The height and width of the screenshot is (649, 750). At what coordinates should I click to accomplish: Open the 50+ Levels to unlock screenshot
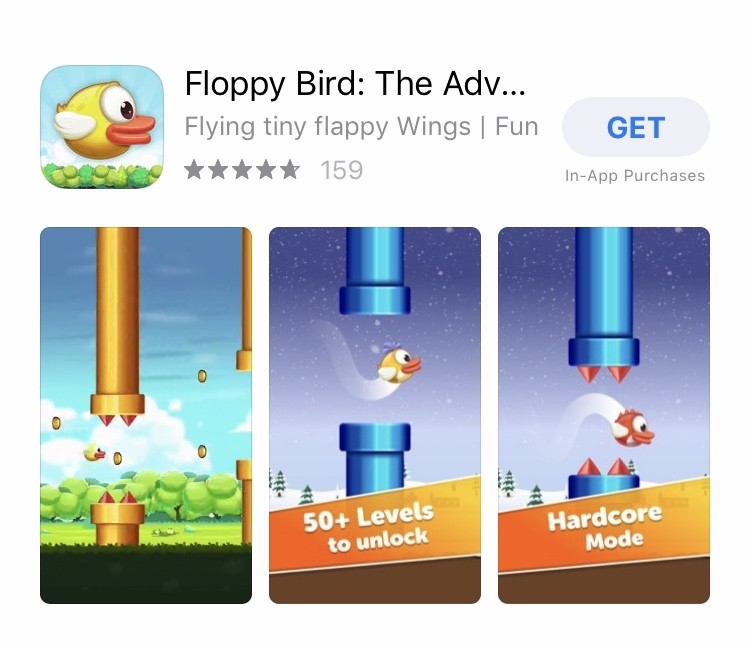coord(375,415)
